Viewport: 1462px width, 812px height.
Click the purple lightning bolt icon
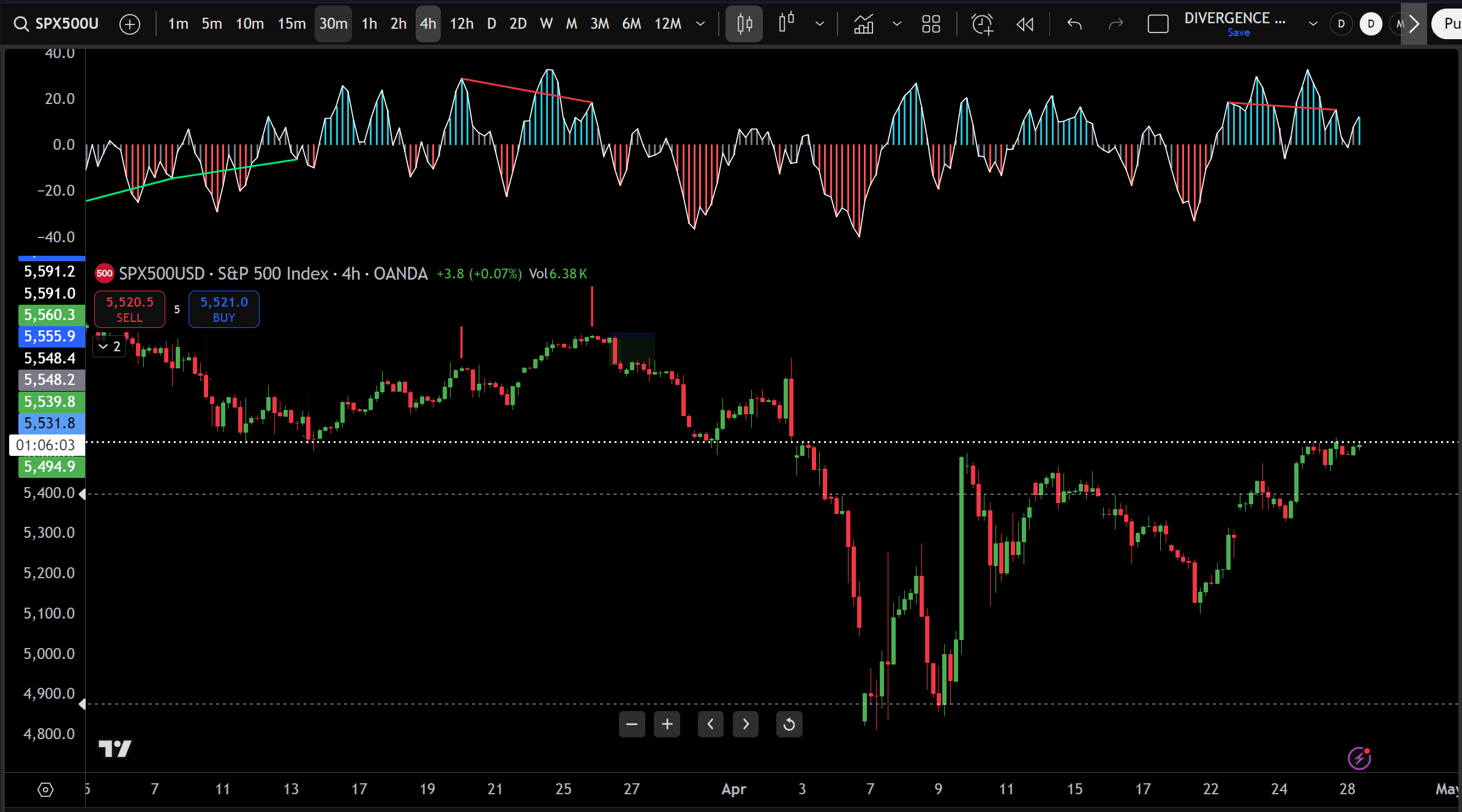pos(1359,759)
